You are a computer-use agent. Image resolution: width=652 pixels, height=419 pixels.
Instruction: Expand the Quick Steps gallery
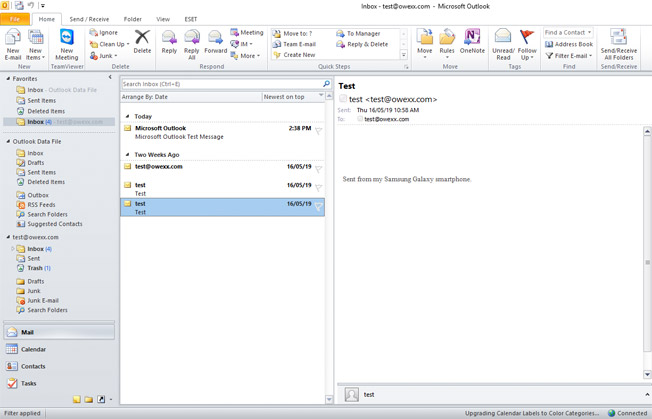coord(403,55)
